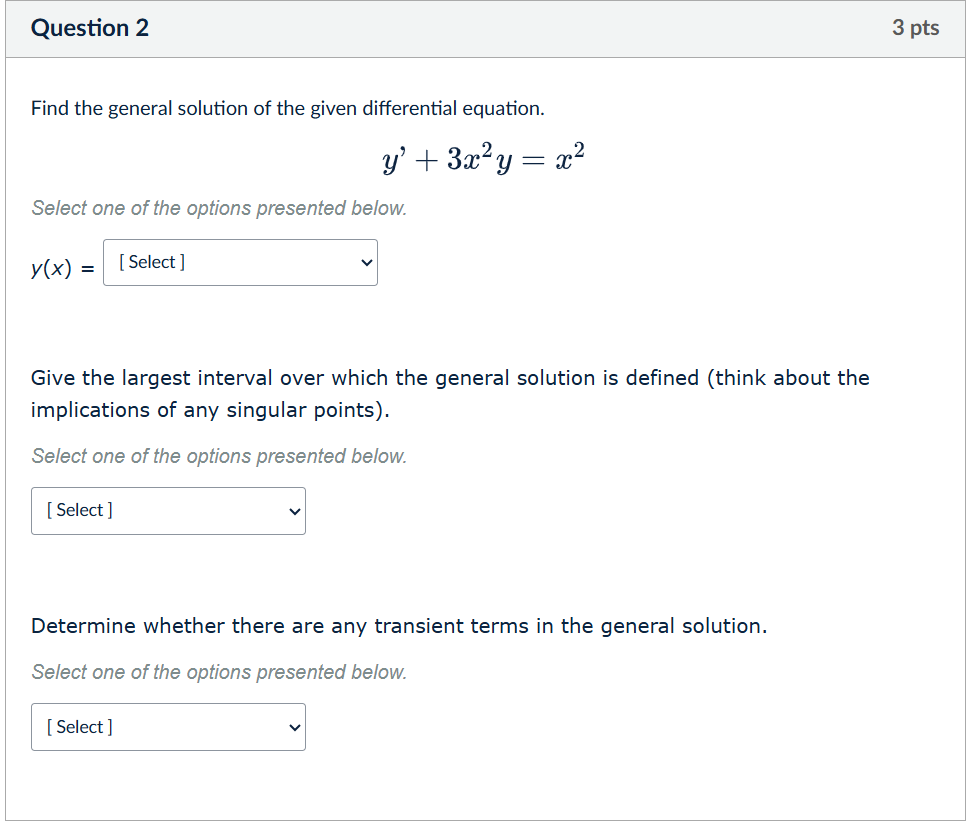Image resolution: width=978 pixels, height=831 pixels.
Task: Expand the dropdown arrow beside y(x) selector
Action: pyautogui.click(x=366, y=262)
